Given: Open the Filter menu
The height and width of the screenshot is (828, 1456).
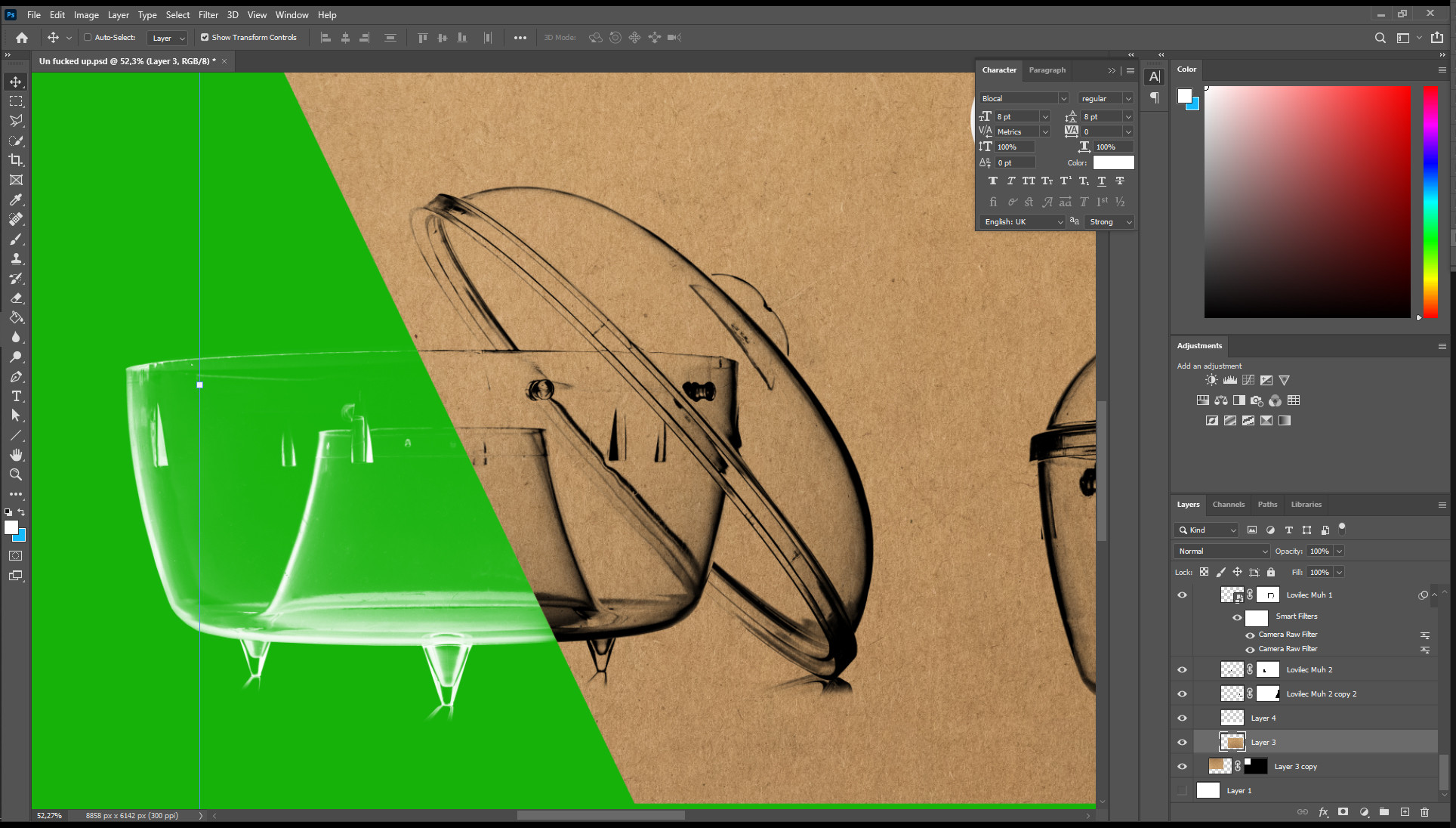Looking at the screenshot, I should pos(207,14).
